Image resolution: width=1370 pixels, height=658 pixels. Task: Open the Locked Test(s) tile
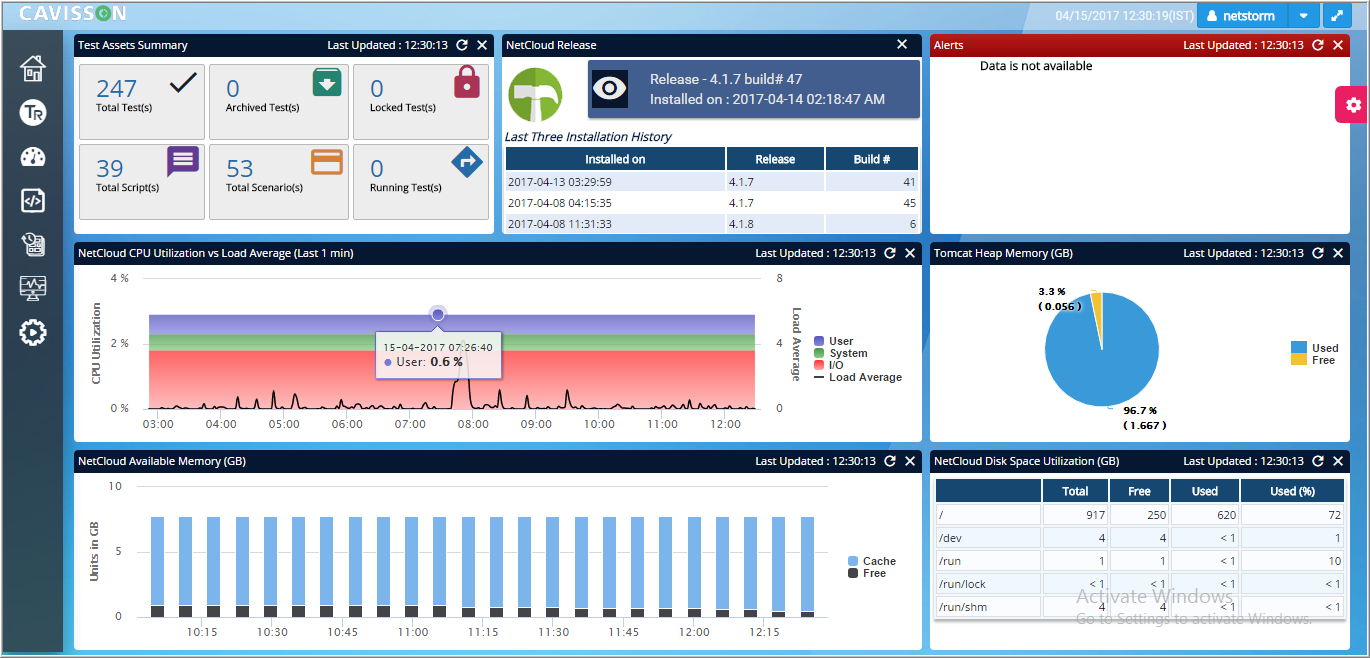tap(421, 102)
